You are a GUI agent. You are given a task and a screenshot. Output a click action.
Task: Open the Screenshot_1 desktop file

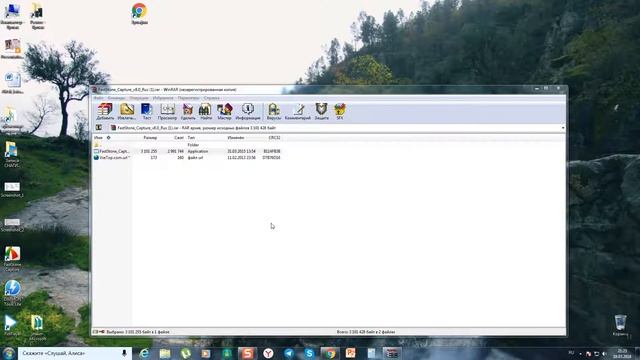point(12,190)
